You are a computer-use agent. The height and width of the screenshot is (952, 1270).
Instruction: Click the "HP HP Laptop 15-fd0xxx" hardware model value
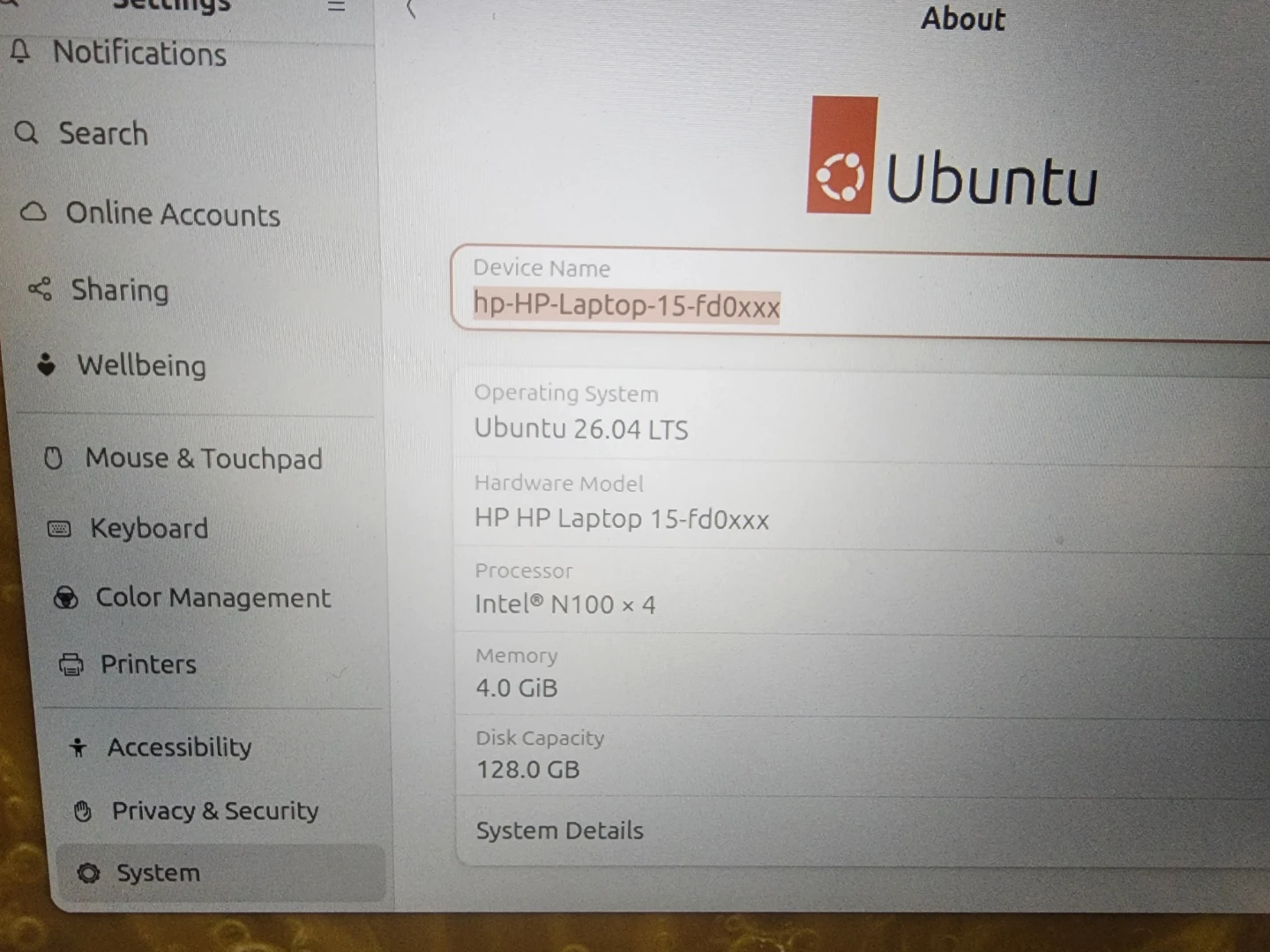tap(622, 518)
